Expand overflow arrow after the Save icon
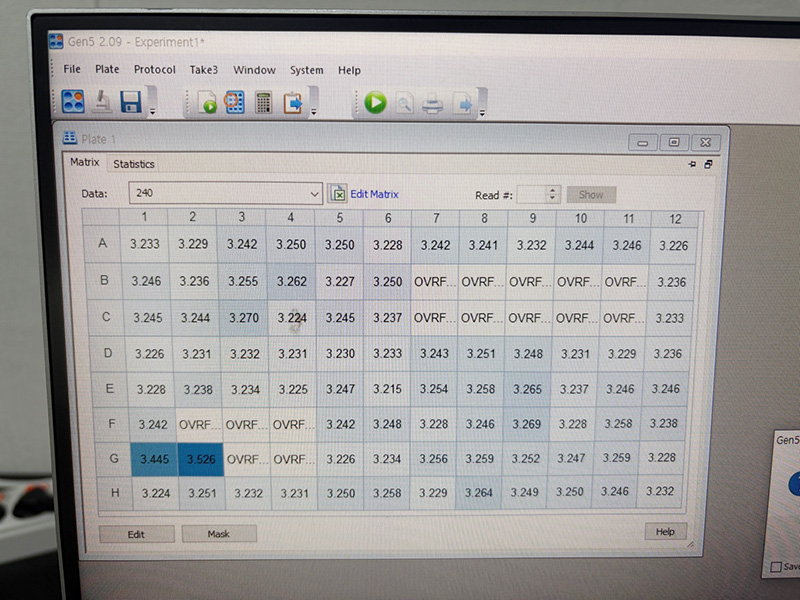This screenshot has height=600, width=800. [152, 110]
